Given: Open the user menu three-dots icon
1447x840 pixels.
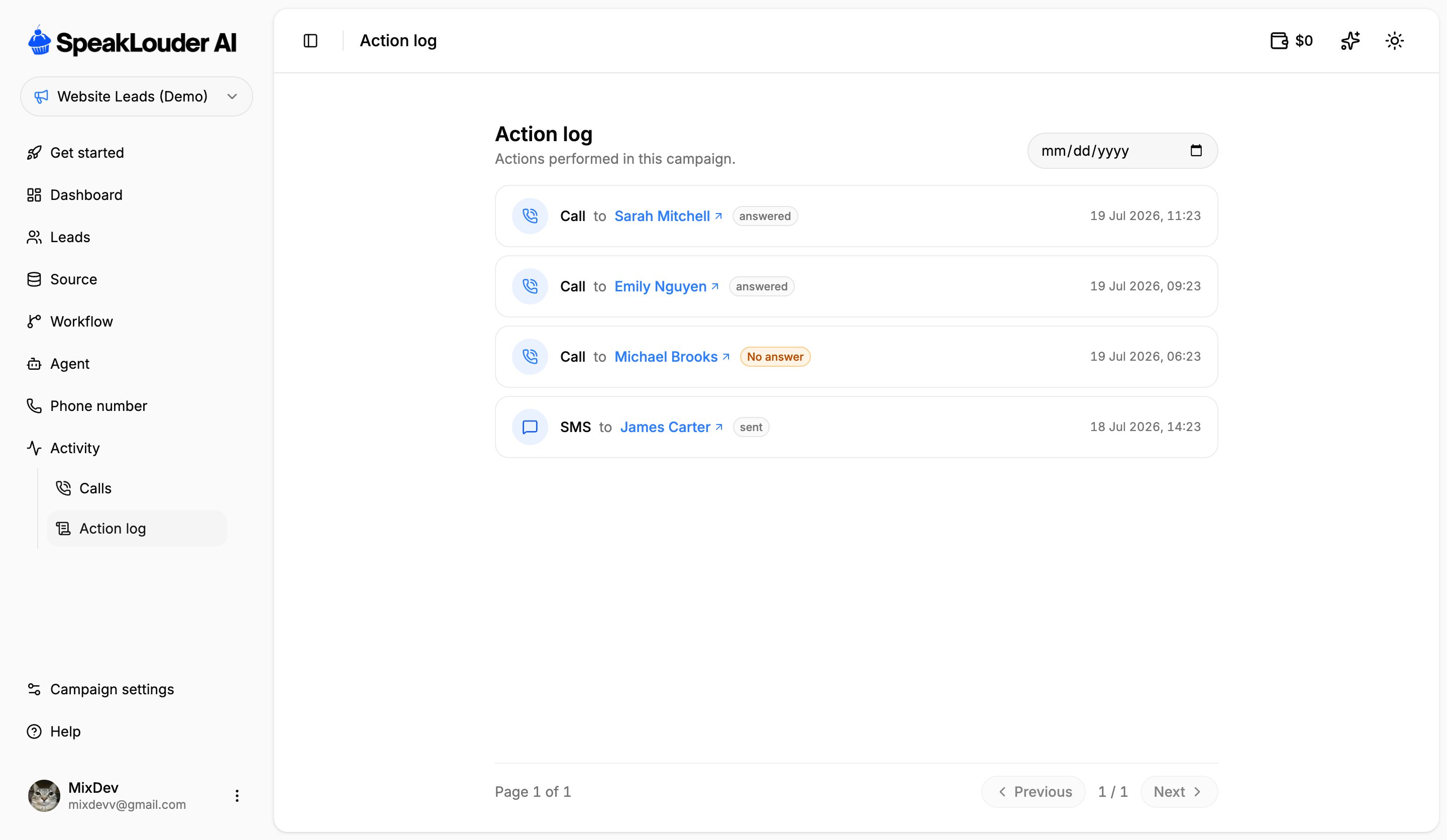Looking at the screenshot, I should pos(237,796).
